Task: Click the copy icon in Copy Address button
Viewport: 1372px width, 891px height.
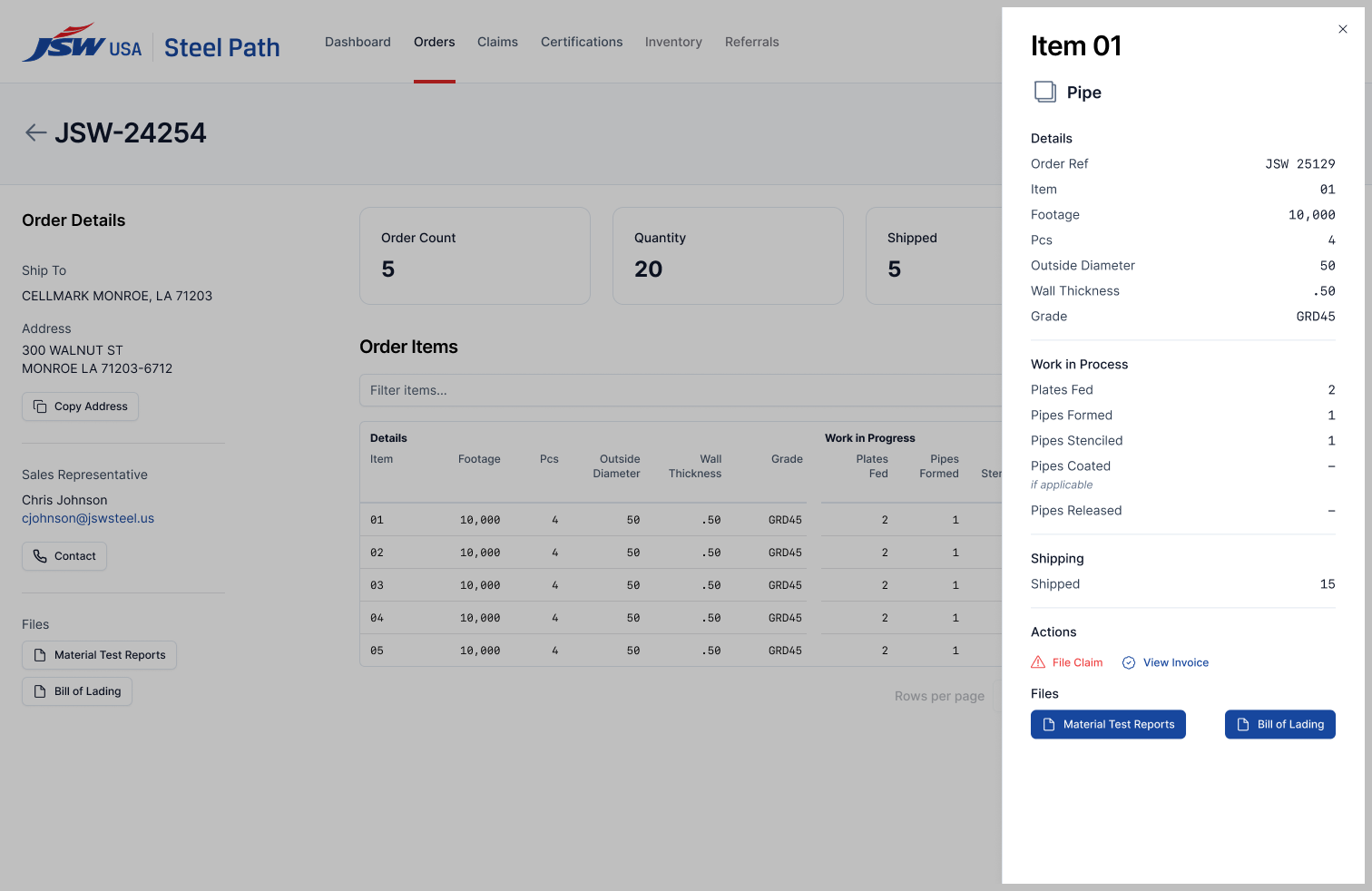Action: (x=40, y=406)
